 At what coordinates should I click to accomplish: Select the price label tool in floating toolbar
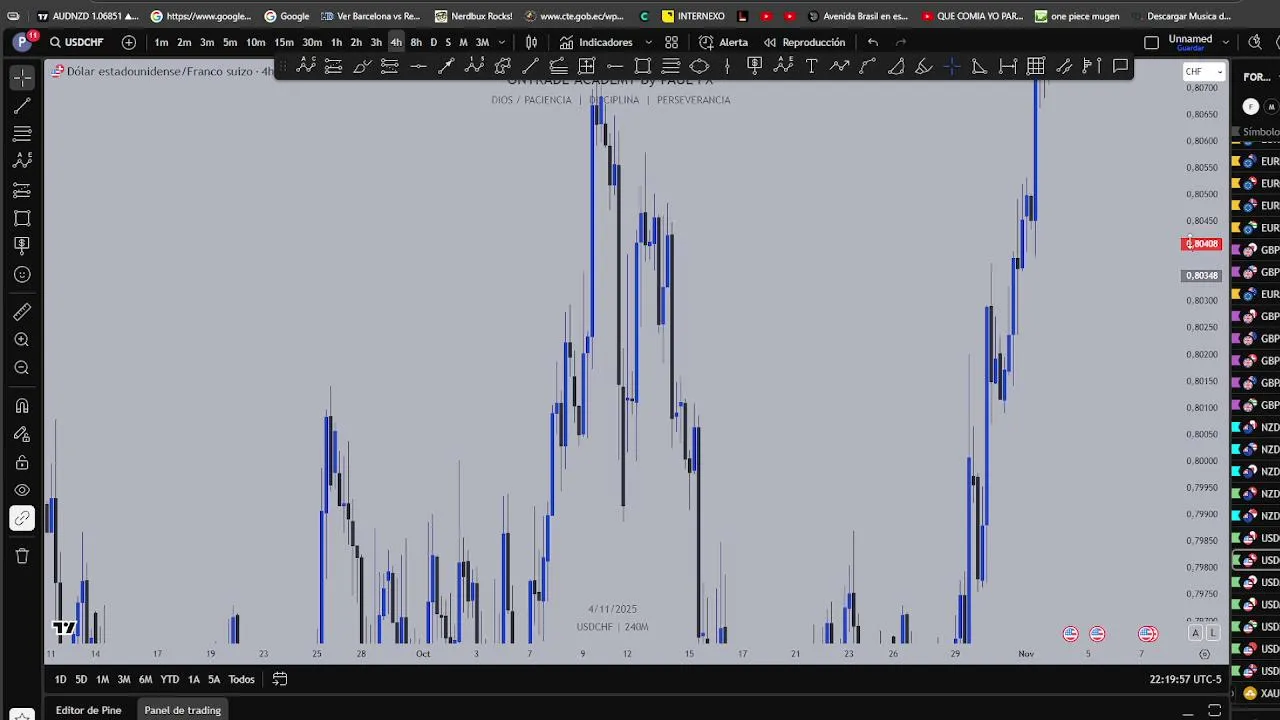[755, 66]
